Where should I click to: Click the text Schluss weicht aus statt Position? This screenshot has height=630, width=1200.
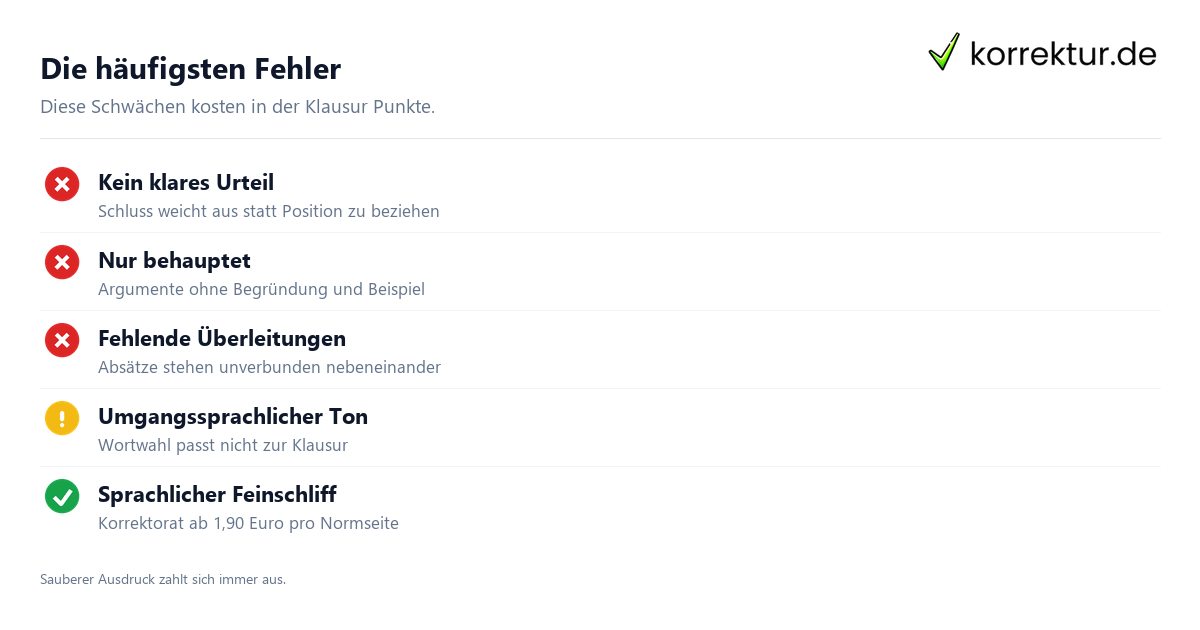(x=269, y=211)
